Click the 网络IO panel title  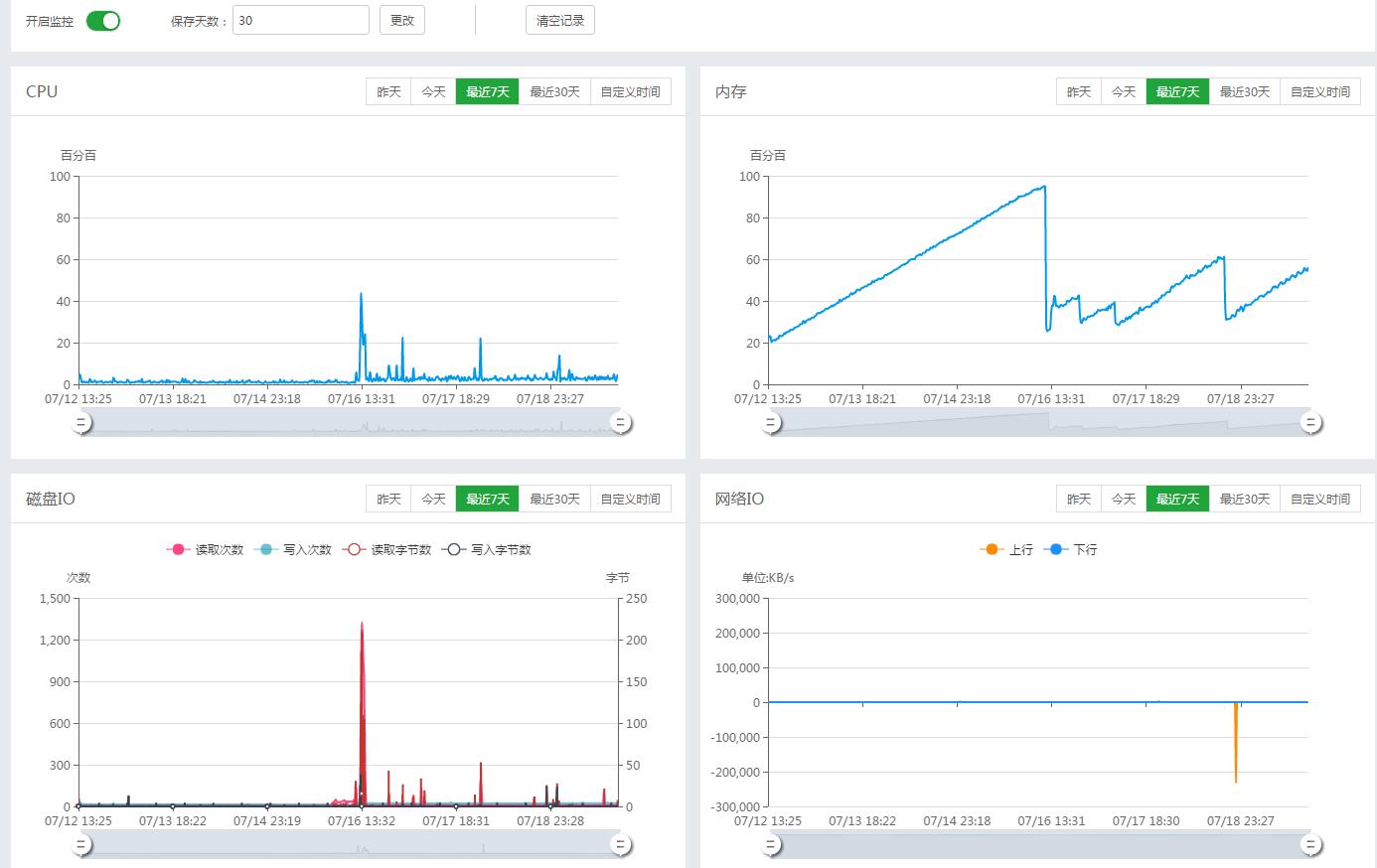(740, 499)
